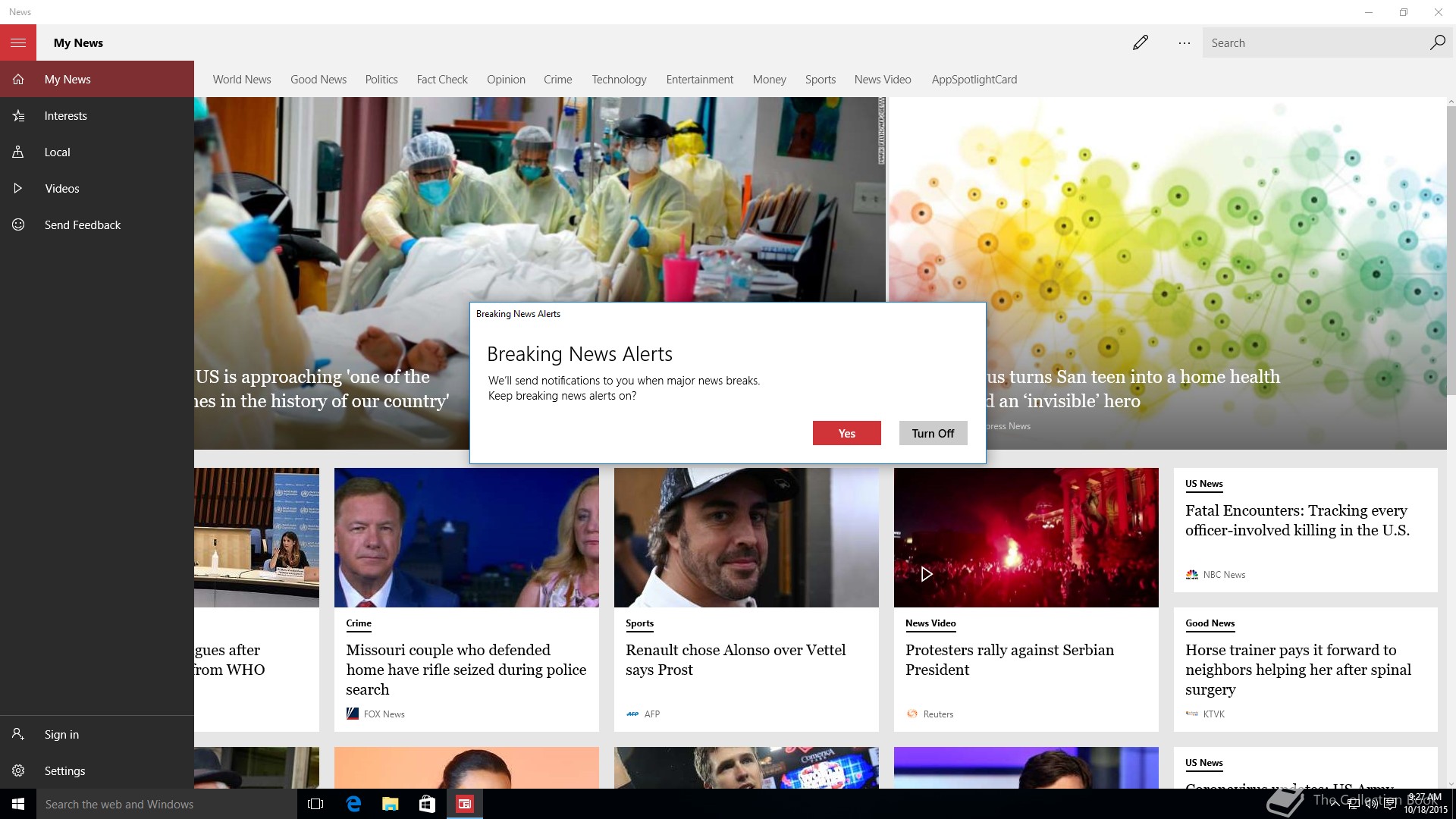
Task: Switch to the Politics tab
Action: 381,80
